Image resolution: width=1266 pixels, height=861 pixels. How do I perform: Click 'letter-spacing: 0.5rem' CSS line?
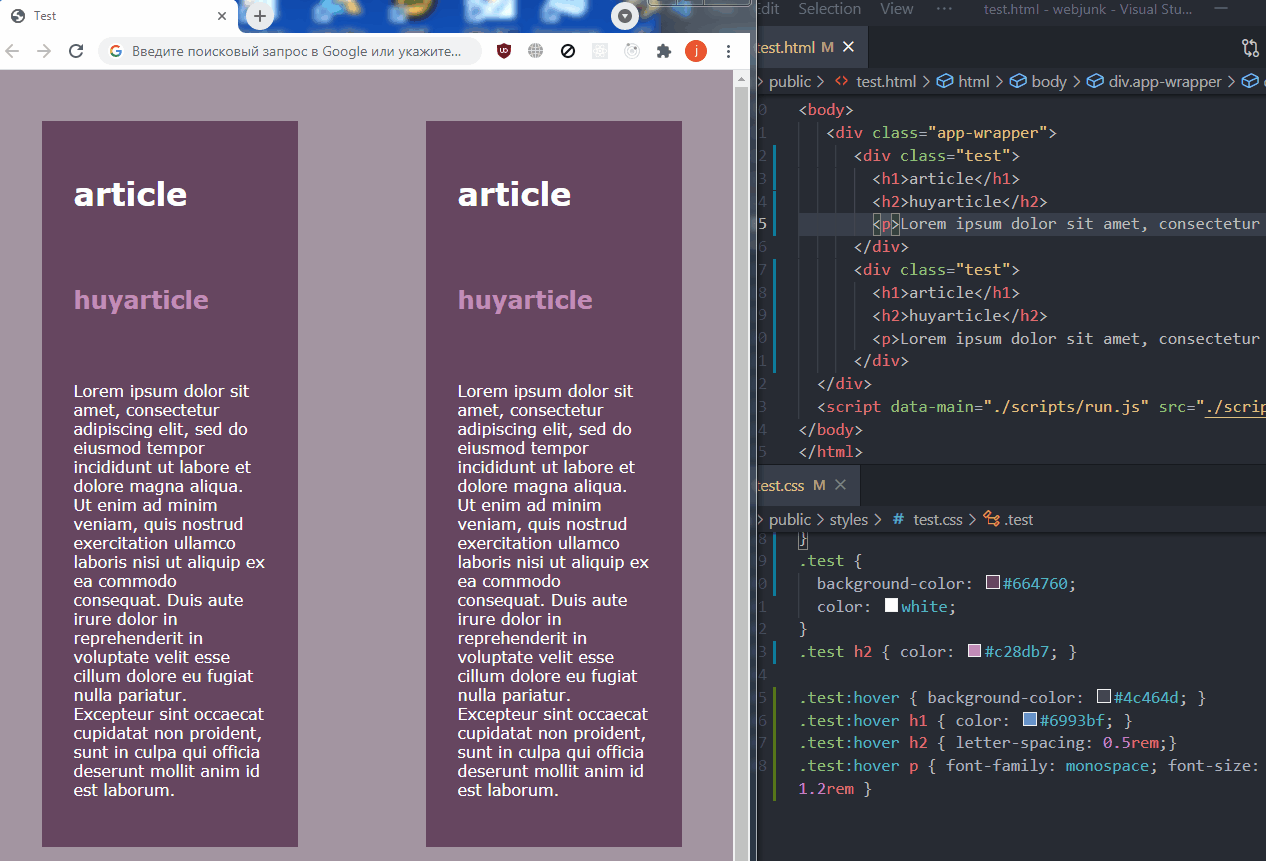click(1064, 743)
